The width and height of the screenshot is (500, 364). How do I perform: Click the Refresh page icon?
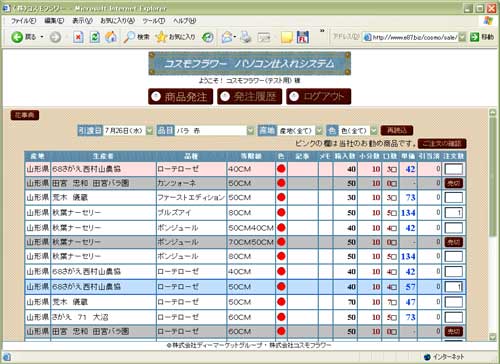tap(95, 37)
